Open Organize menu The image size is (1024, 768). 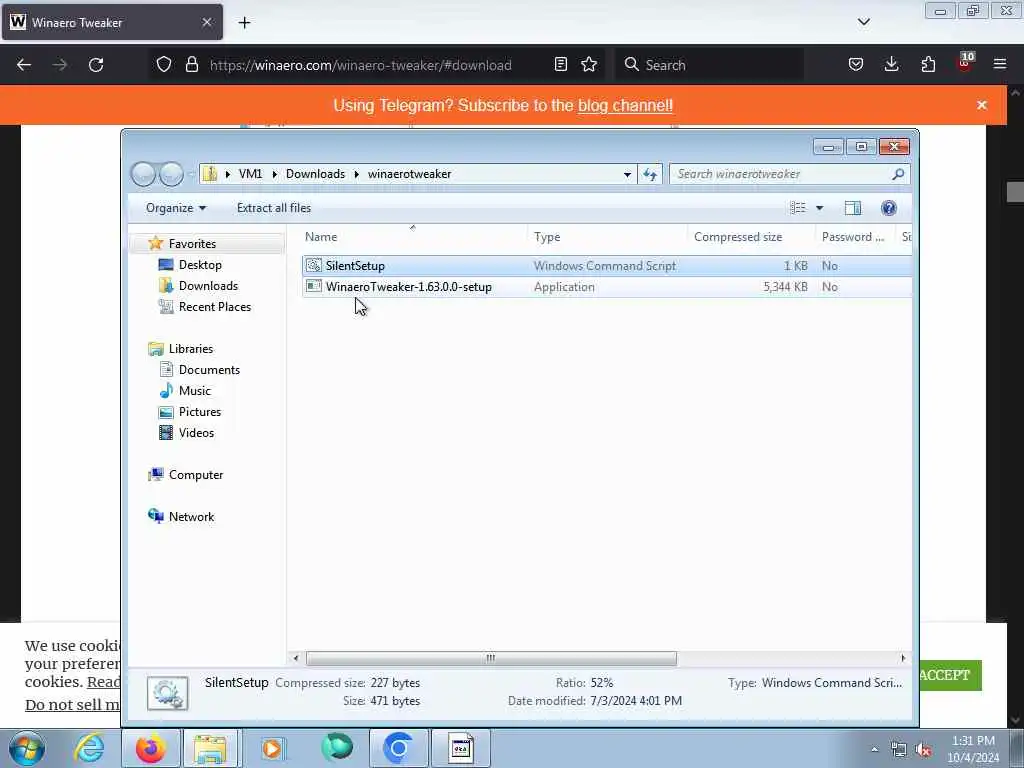176,208
